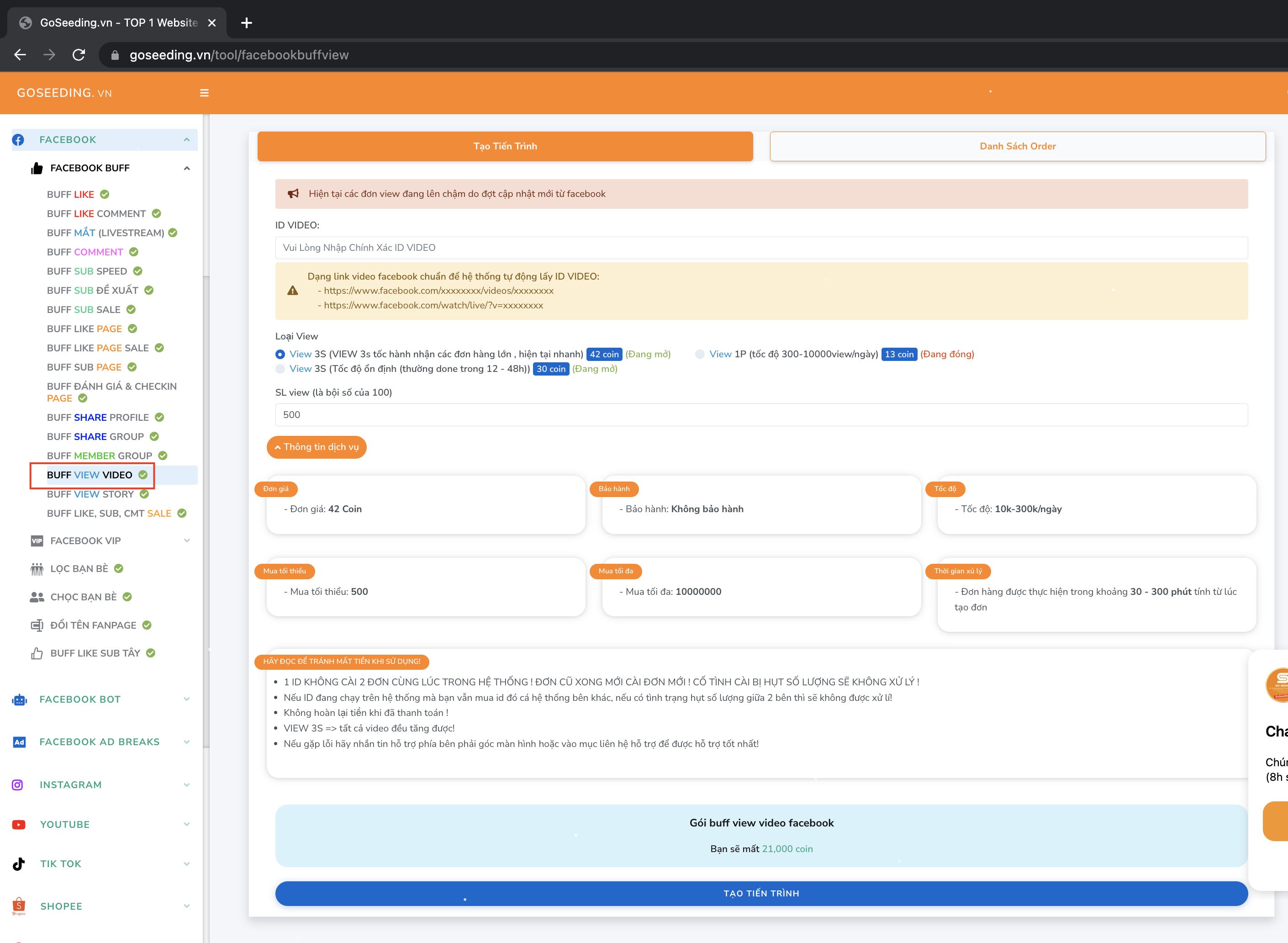Switch to Tạo Tiến Trình tab
This screenshot has height=943, width=1288.
click(x=505, y=146)
